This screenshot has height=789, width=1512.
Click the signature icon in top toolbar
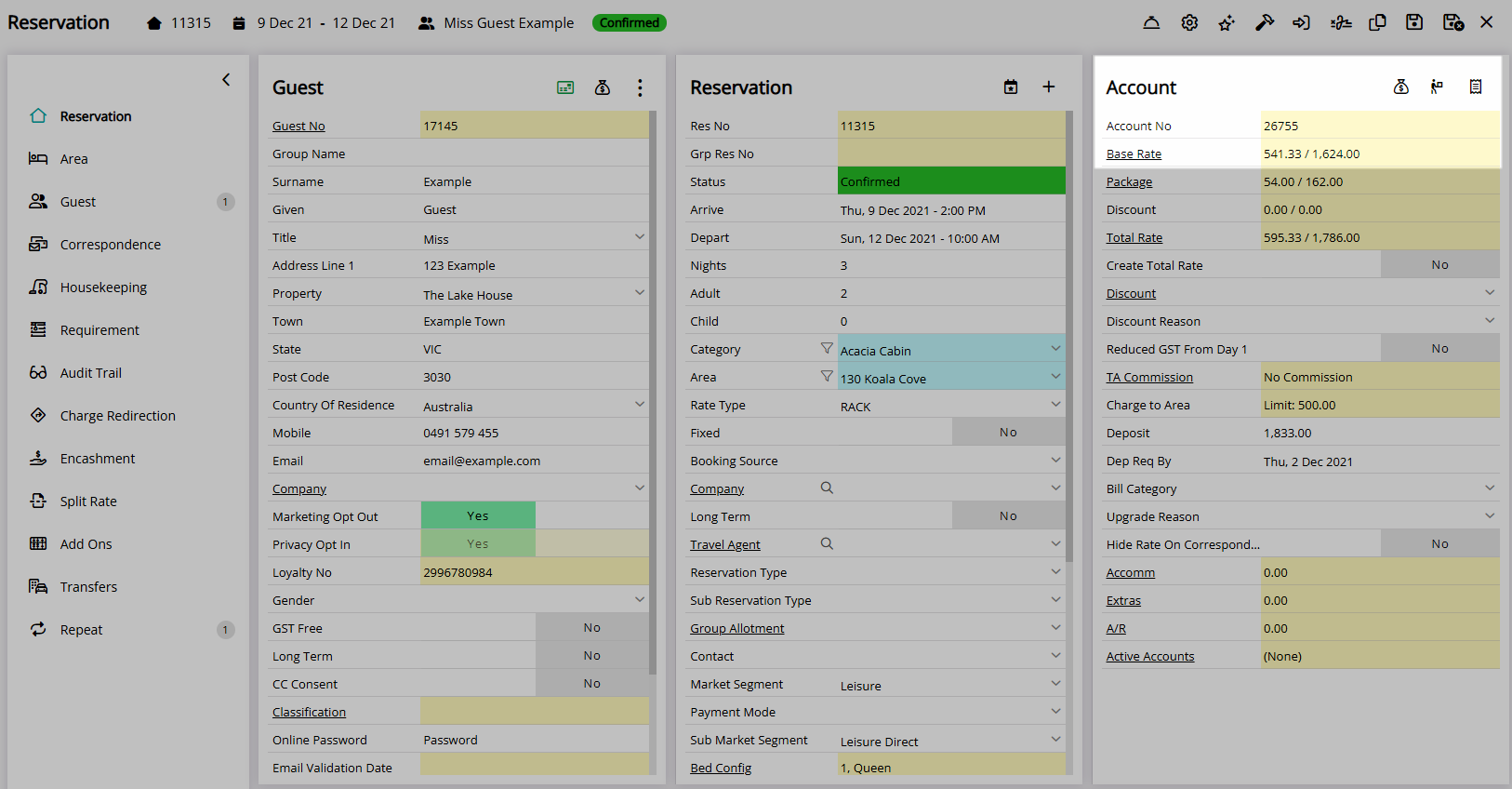point(1340,22)
